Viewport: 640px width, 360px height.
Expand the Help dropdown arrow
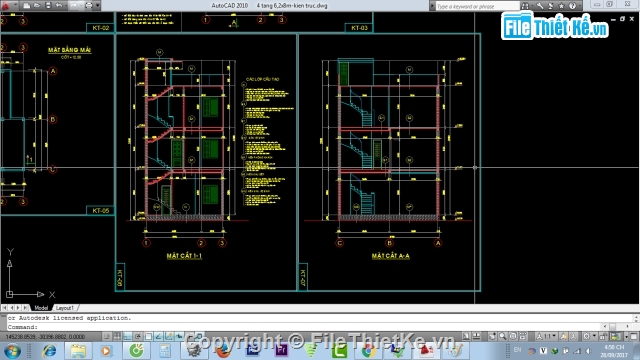coord(580,6)
